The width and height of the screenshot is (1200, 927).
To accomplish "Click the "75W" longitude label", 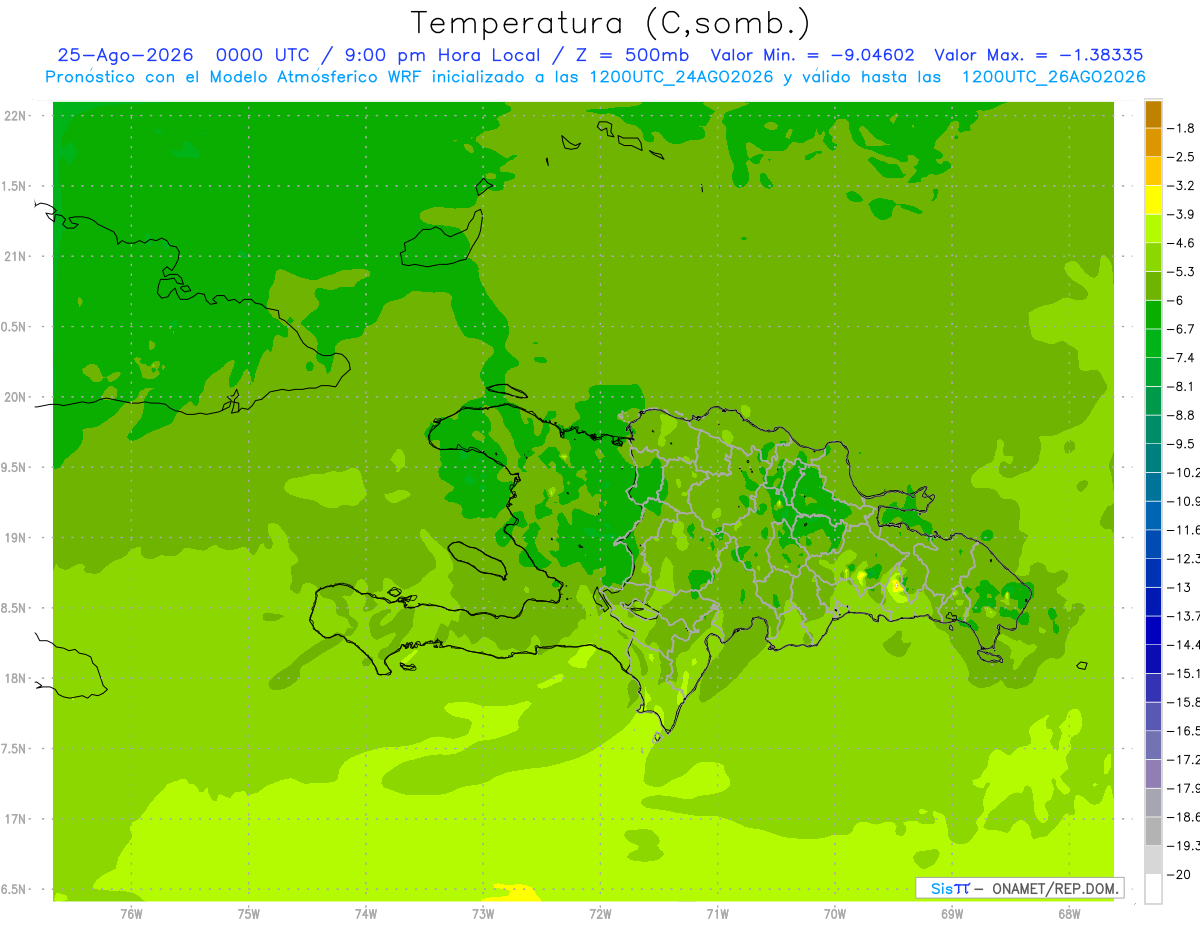I will 249,913.
